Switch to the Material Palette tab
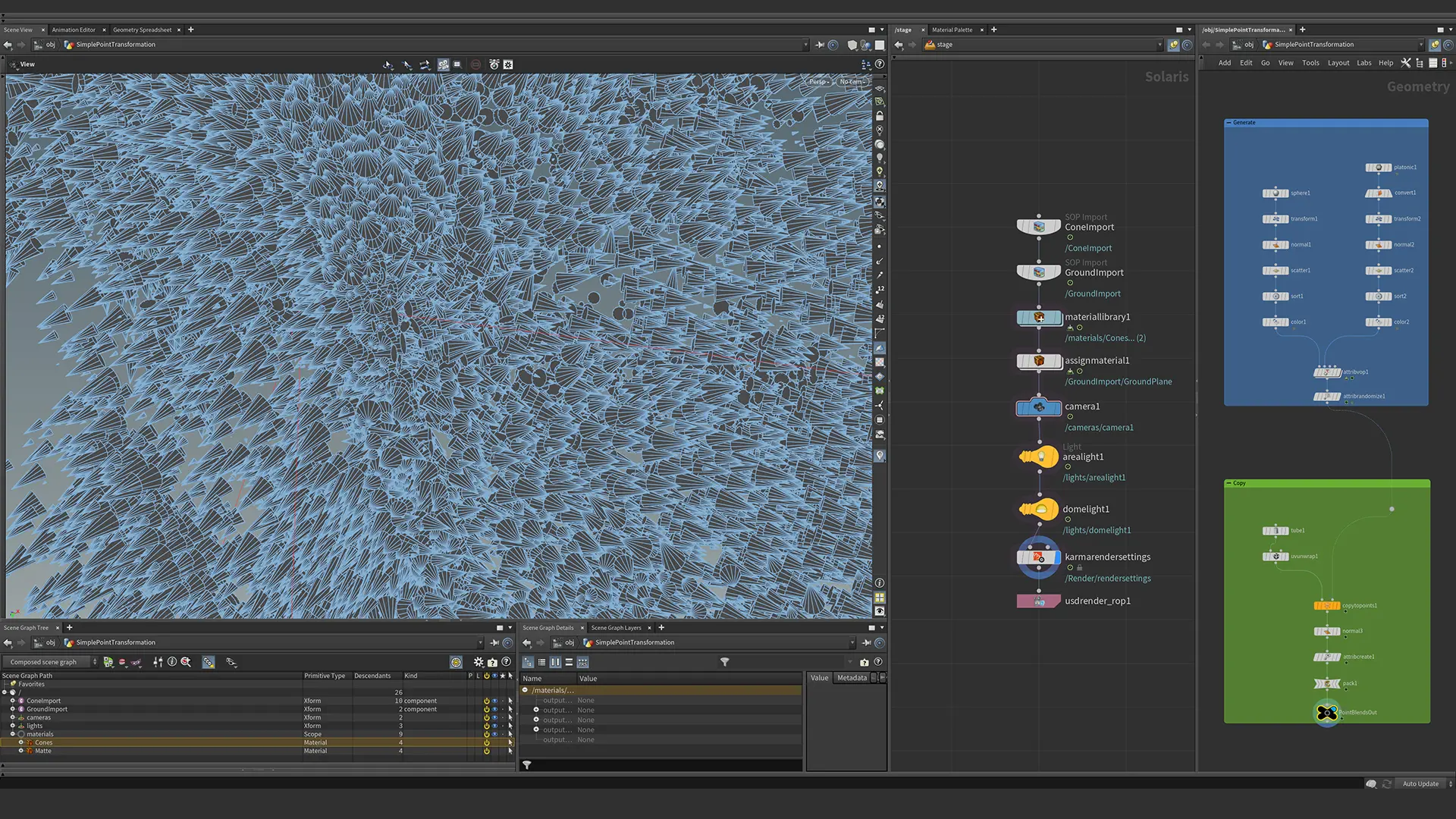 (952, 30)
